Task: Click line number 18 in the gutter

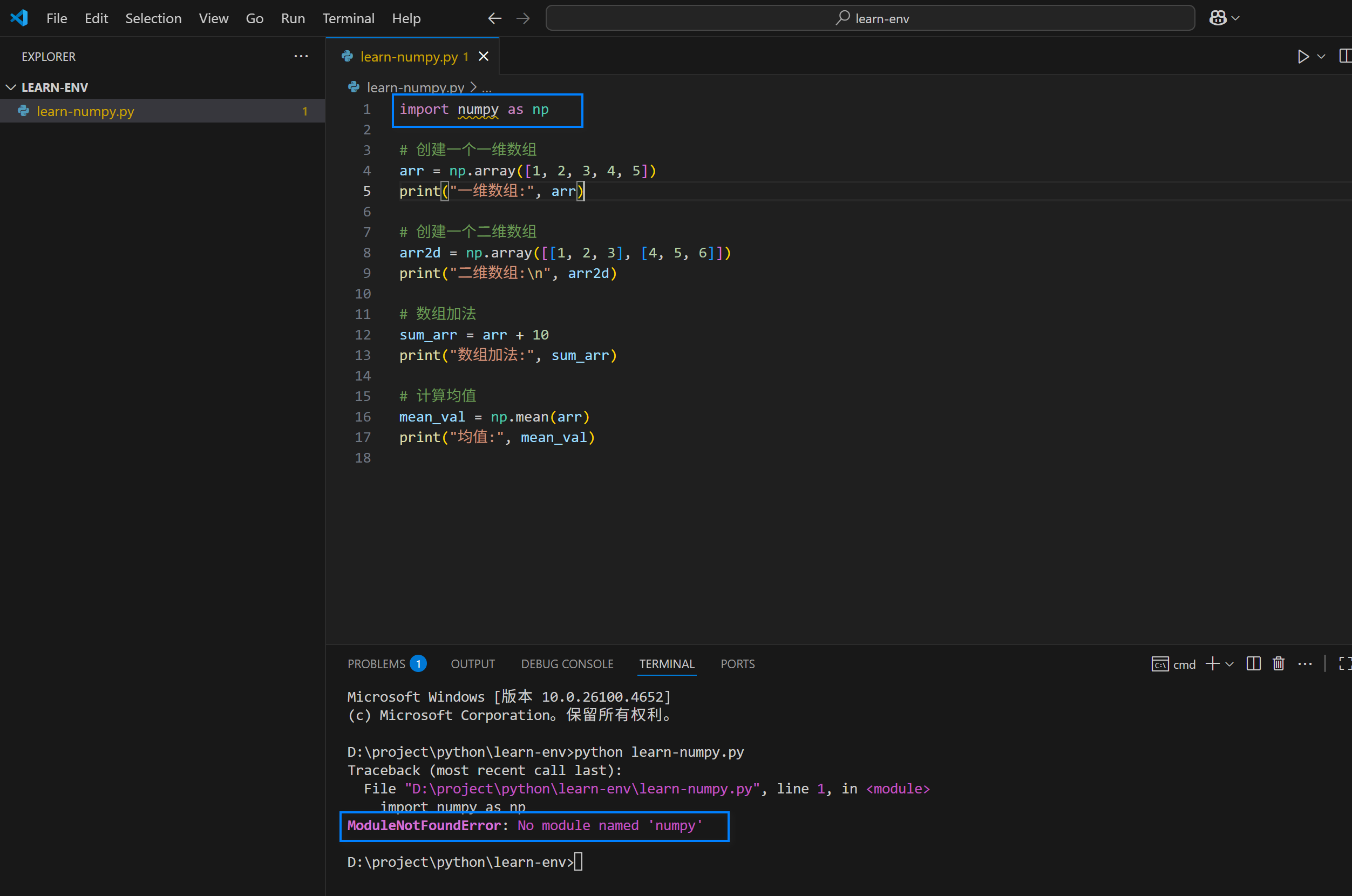Action: click(x=363, y=458)
